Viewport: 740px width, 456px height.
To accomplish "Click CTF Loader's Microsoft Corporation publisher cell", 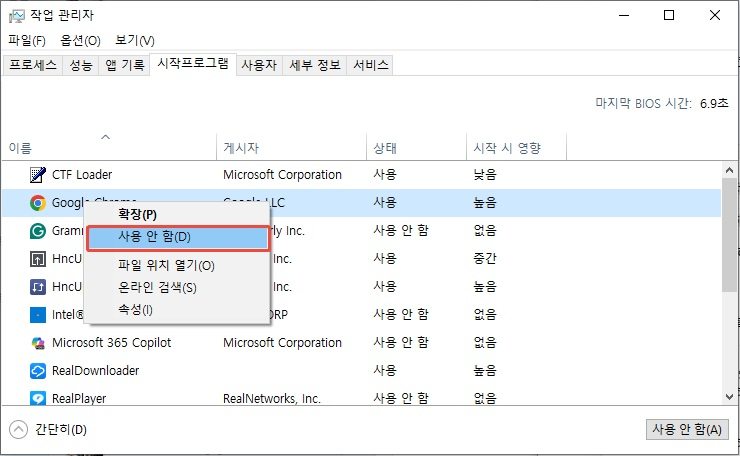I will [x=282, y=175].
